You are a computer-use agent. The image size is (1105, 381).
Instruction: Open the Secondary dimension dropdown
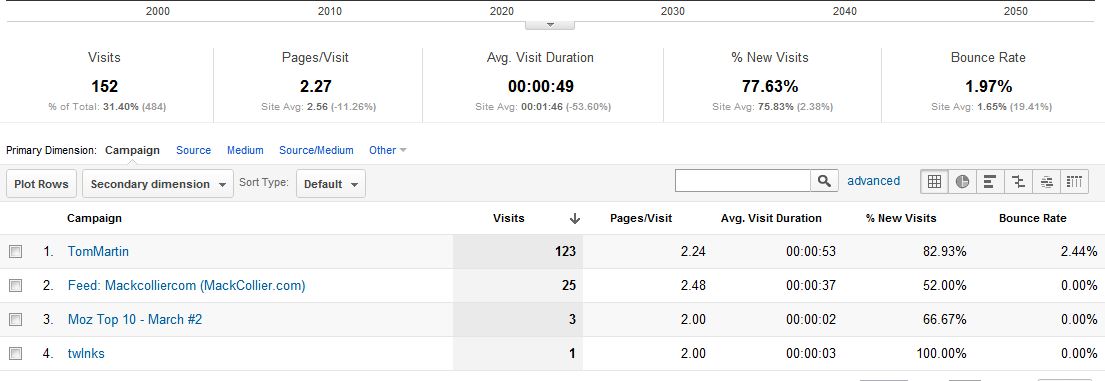[x=158, y=184]
